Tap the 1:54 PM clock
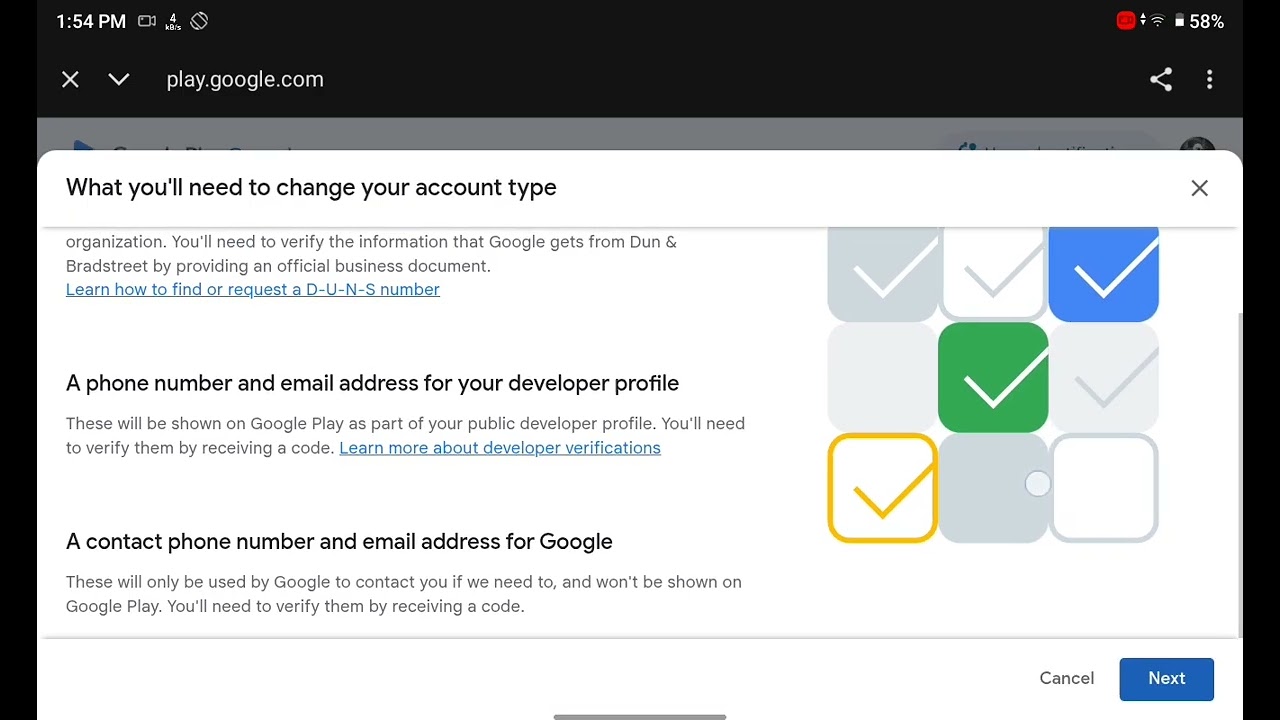The width and height of the screenshot is (1280, 720). pos(91,21)
